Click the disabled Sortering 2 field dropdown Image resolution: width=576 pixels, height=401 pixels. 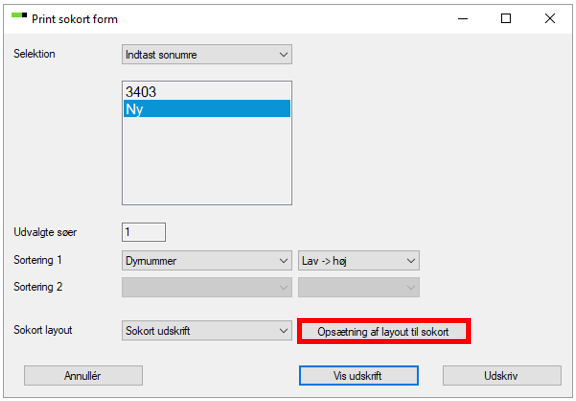point(207,287)
